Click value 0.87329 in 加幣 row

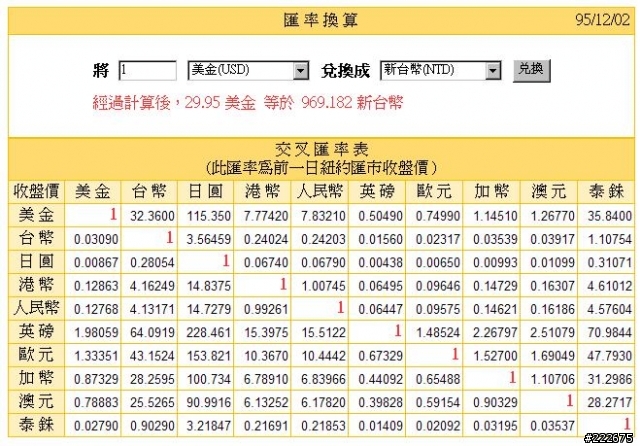coord(96,379)
